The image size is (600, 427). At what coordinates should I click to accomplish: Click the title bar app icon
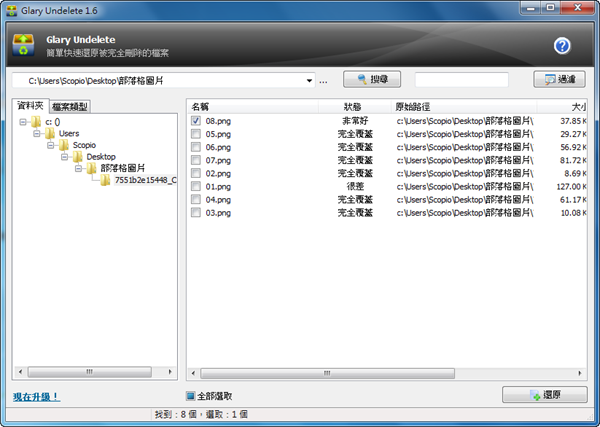(12, 10)
